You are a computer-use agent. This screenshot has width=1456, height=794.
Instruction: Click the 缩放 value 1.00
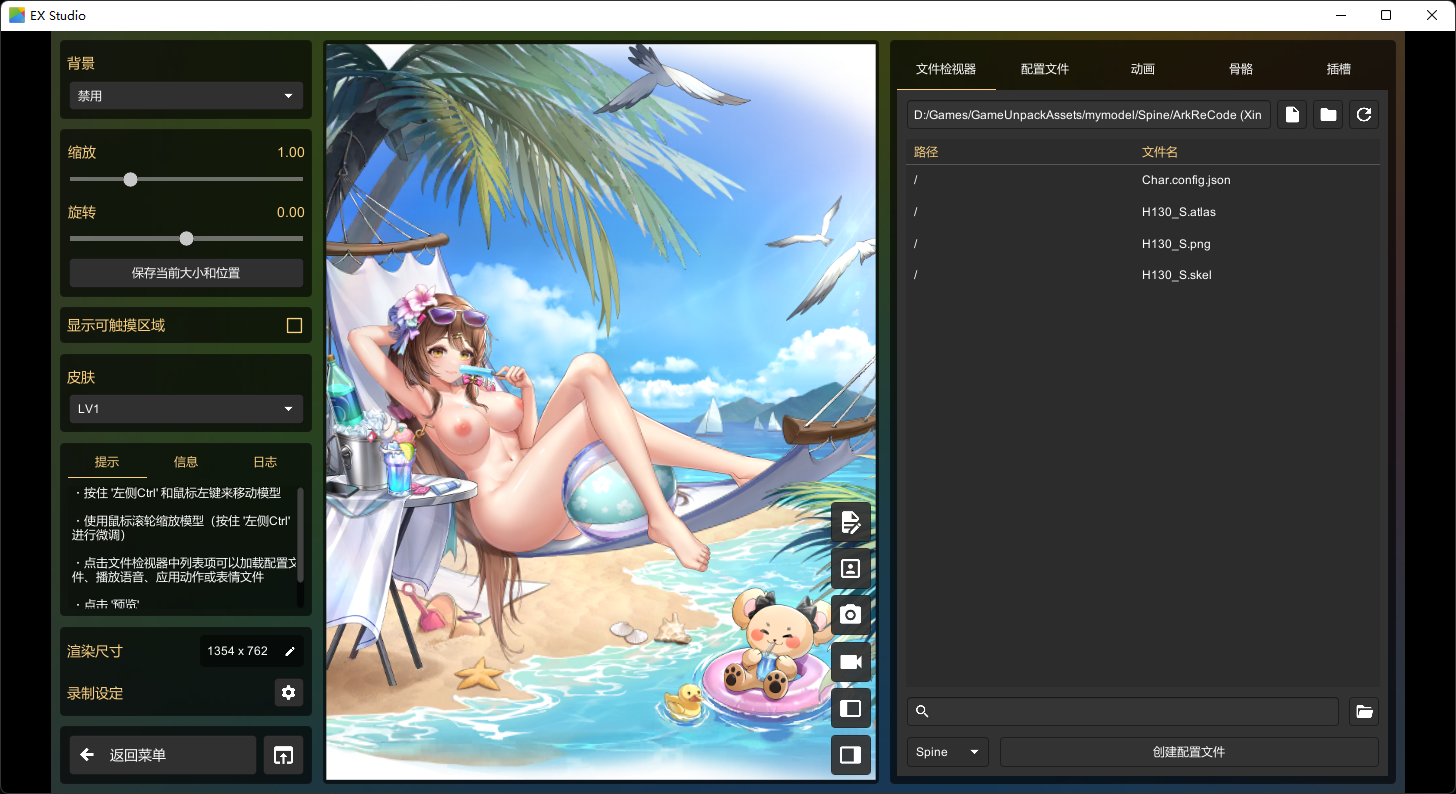pos(291,152)
